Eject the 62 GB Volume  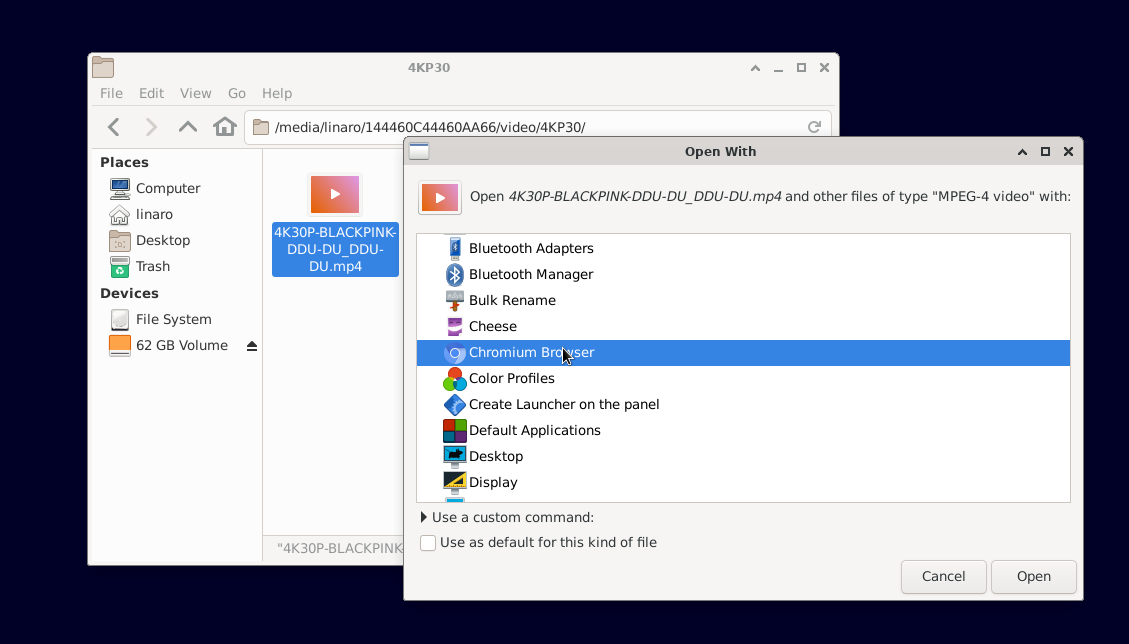coord(252,346)
